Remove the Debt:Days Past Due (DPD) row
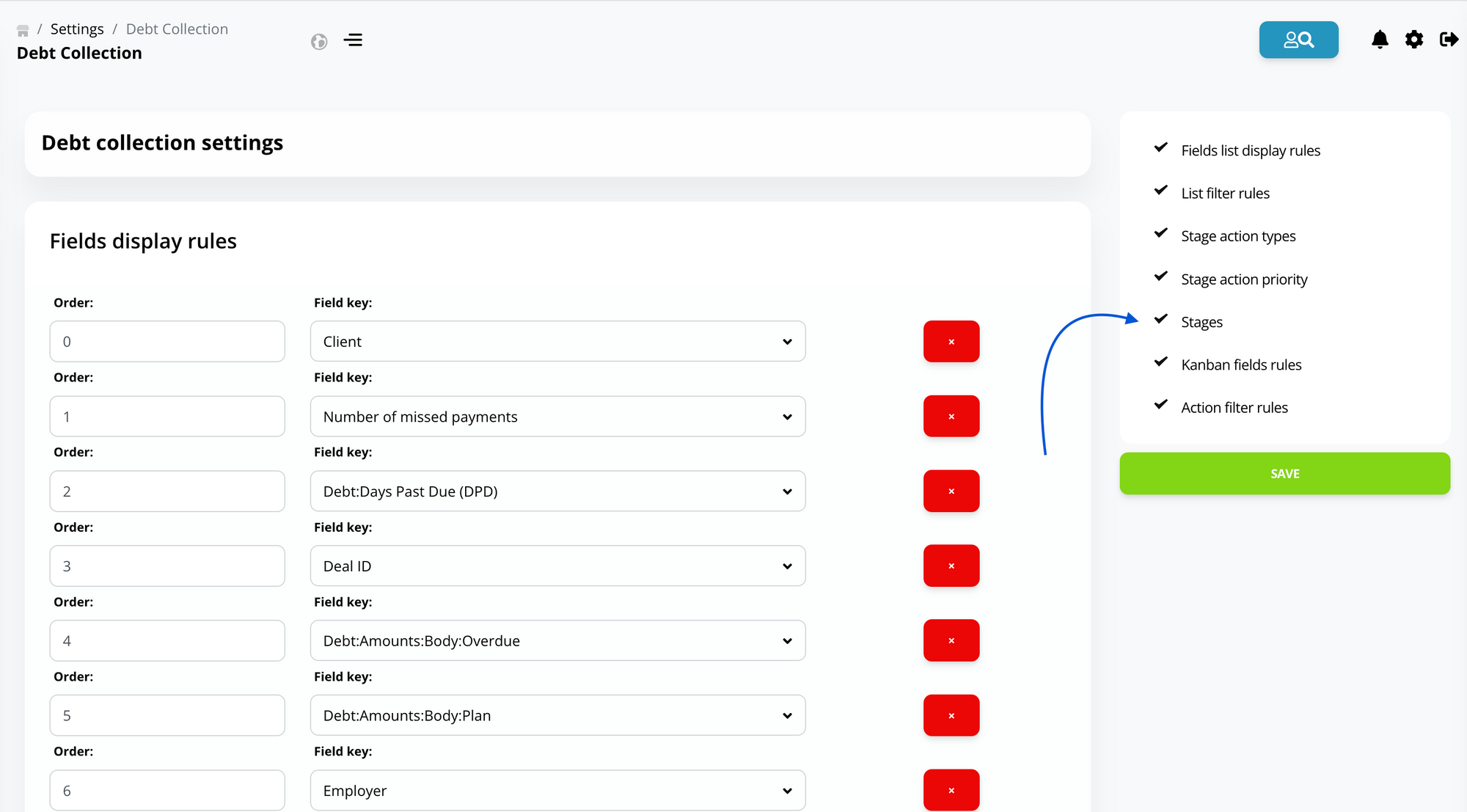 pyautogui.click(x=951, y=491)
